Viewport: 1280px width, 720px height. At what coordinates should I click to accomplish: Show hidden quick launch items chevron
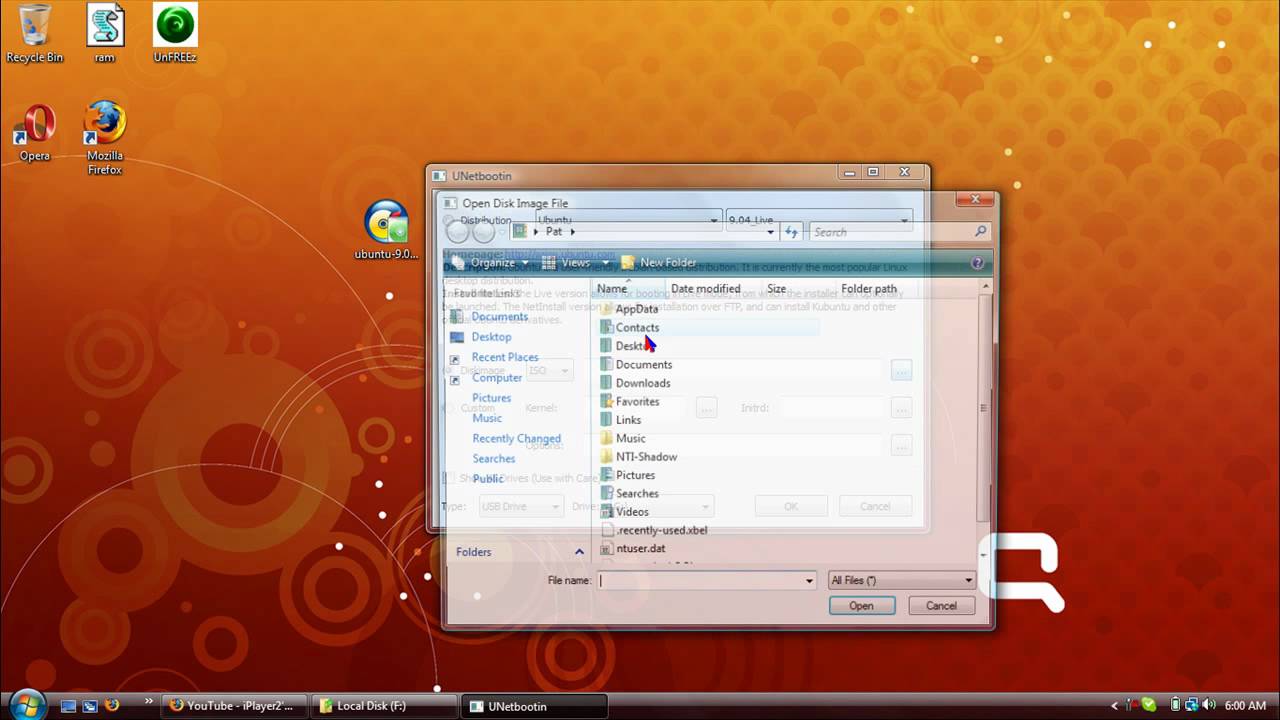coord(149,701)
